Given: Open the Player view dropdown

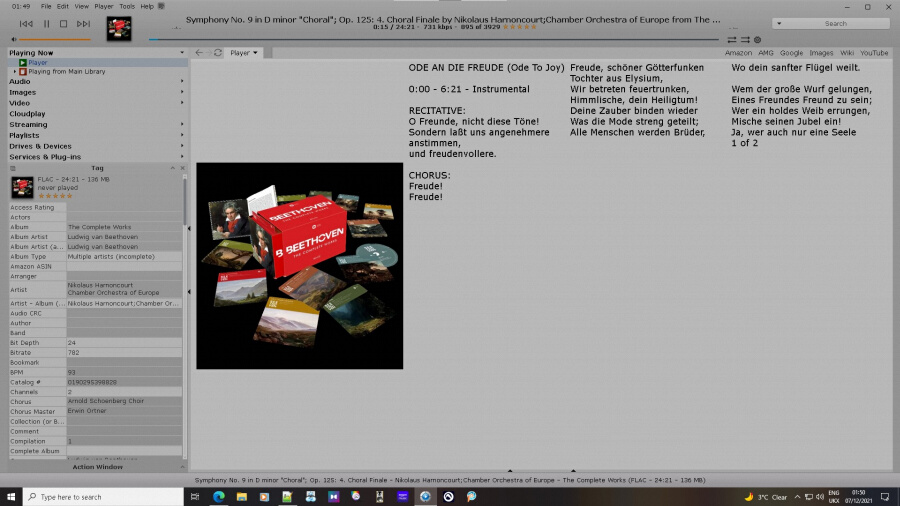Looking at the screenshot, I should click(x=244, y=53).
